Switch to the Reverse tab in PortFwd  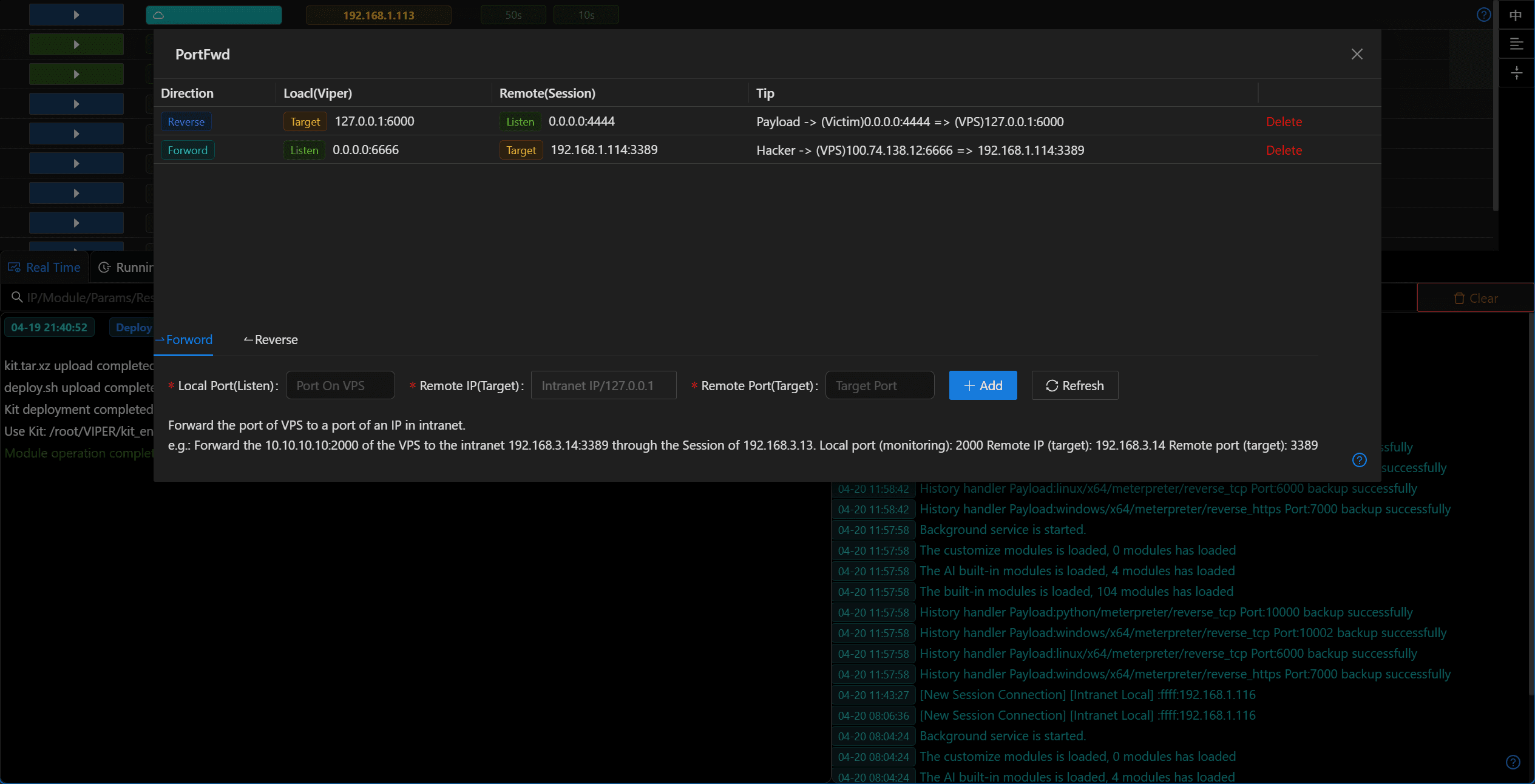[x=271, y=340]
